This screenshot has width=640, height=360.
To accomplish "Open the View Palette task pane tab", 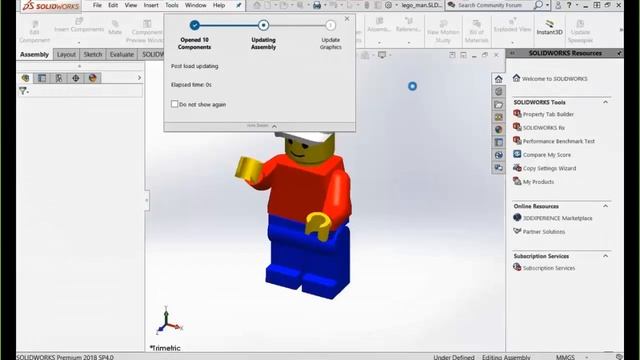I will 498,117.
